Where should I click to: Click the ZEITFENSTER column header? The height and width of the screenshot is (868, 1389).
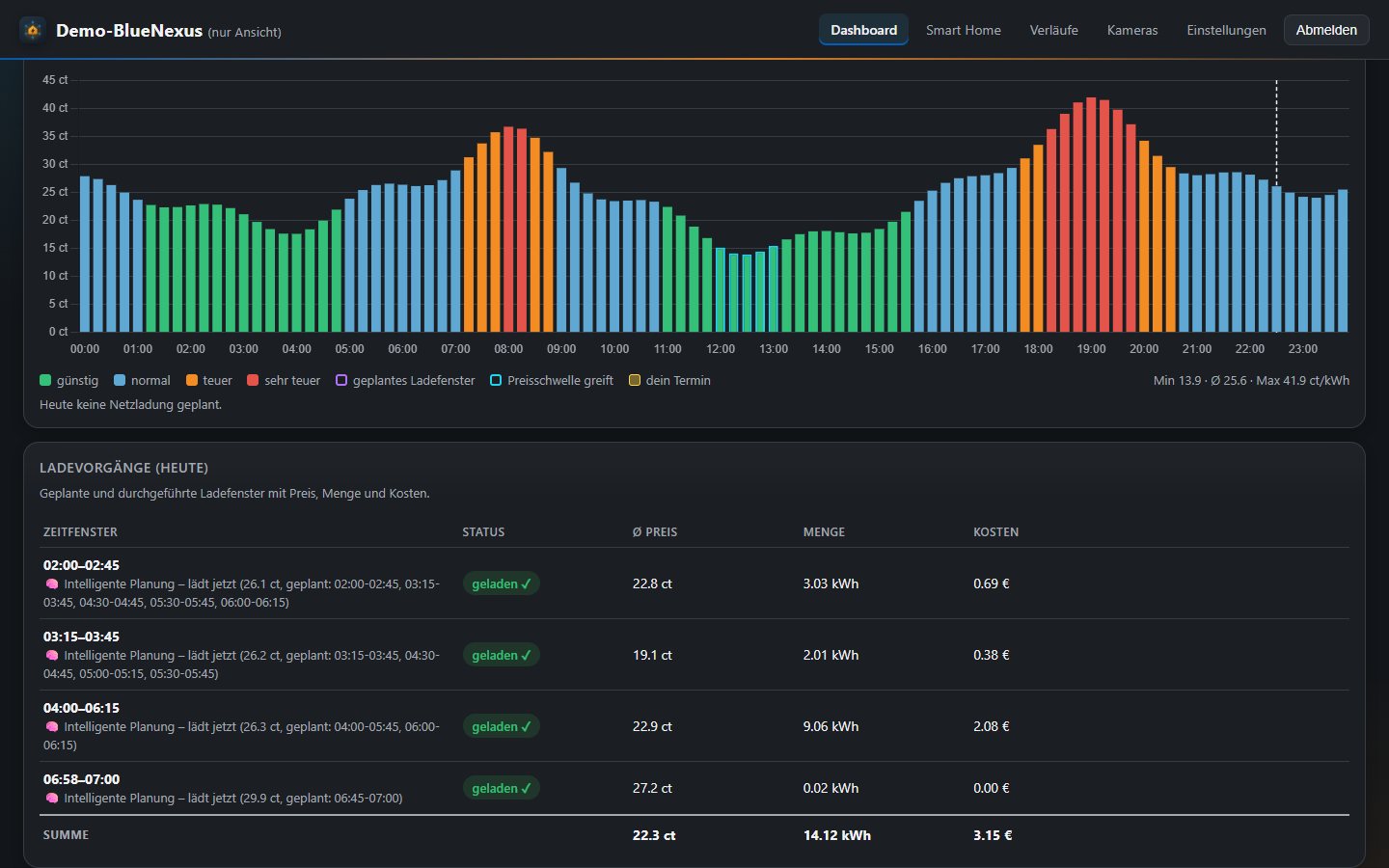click(80, 532)
